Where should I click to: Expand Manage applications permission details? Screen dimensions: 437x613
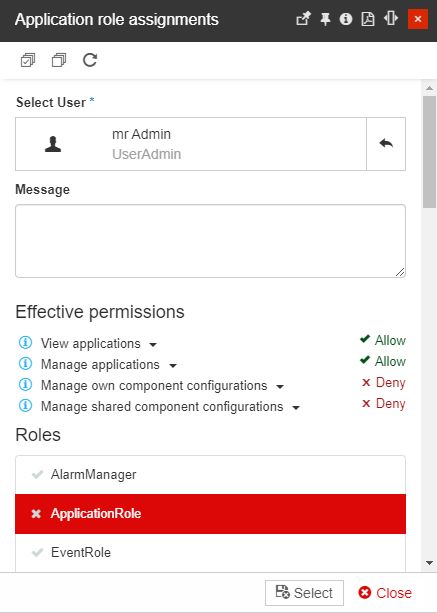(173, 366)
